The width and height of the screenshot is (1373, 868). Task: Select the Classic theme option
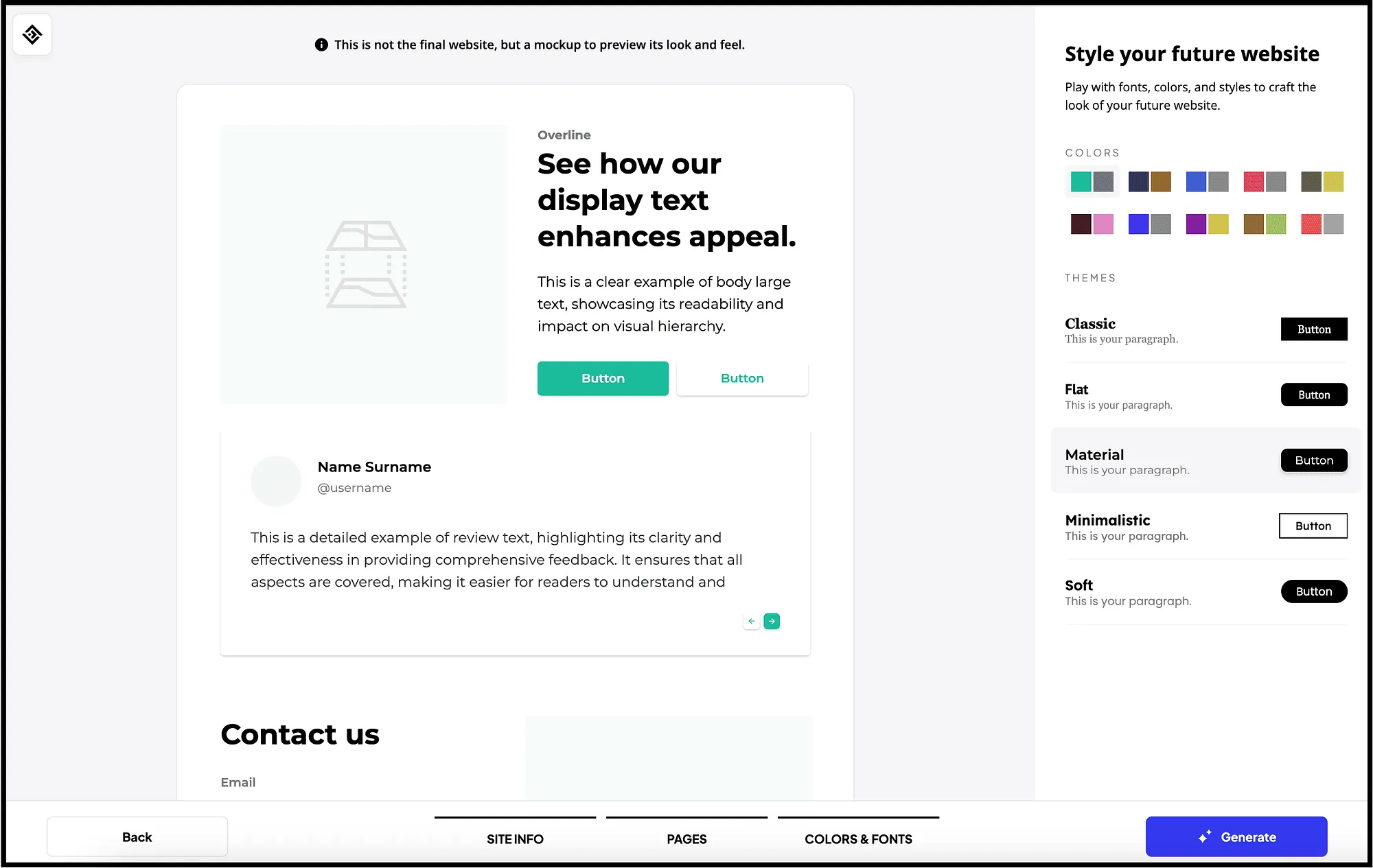[1205, 330]
